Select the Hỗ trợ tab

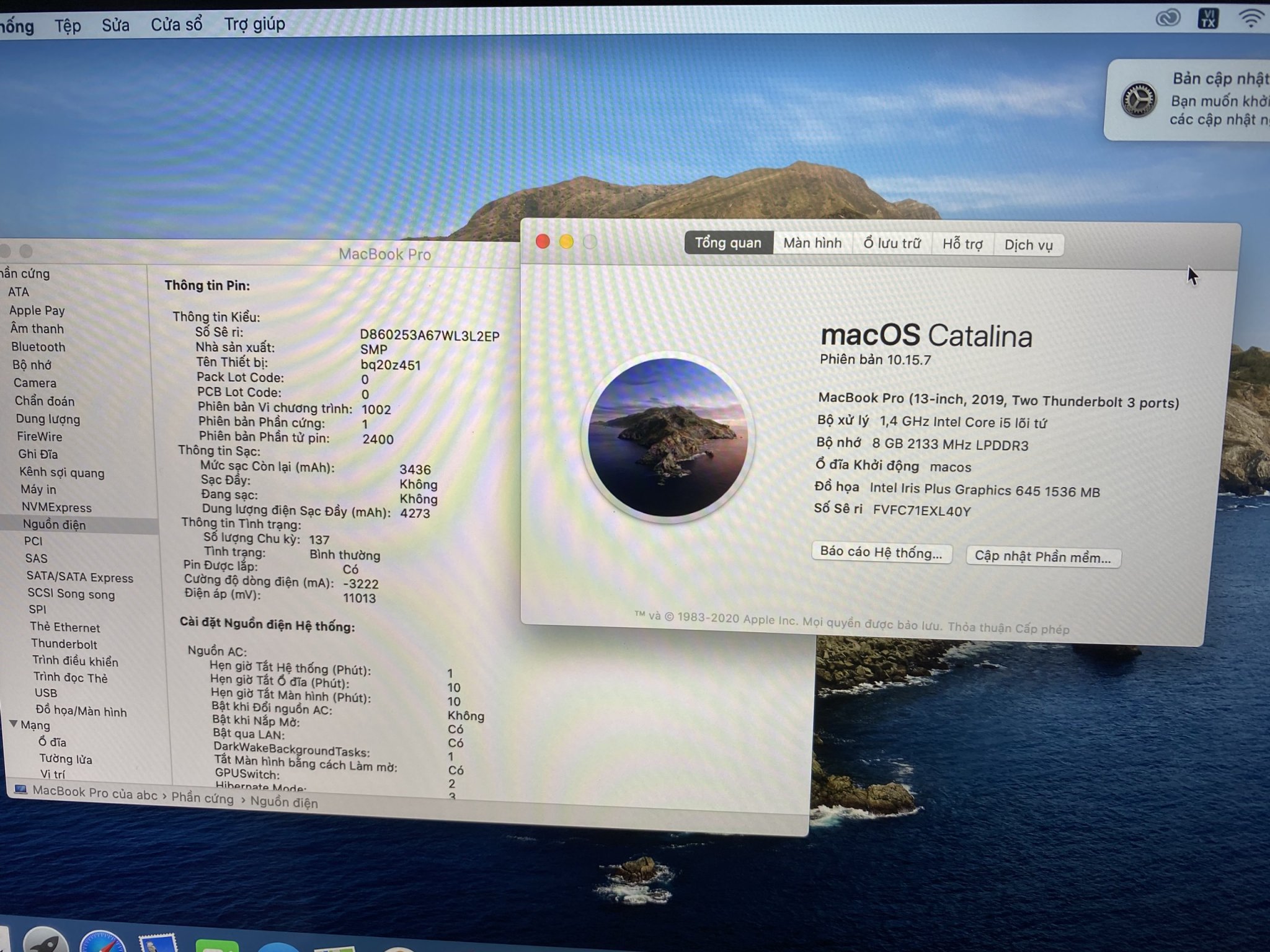[962, 244]
